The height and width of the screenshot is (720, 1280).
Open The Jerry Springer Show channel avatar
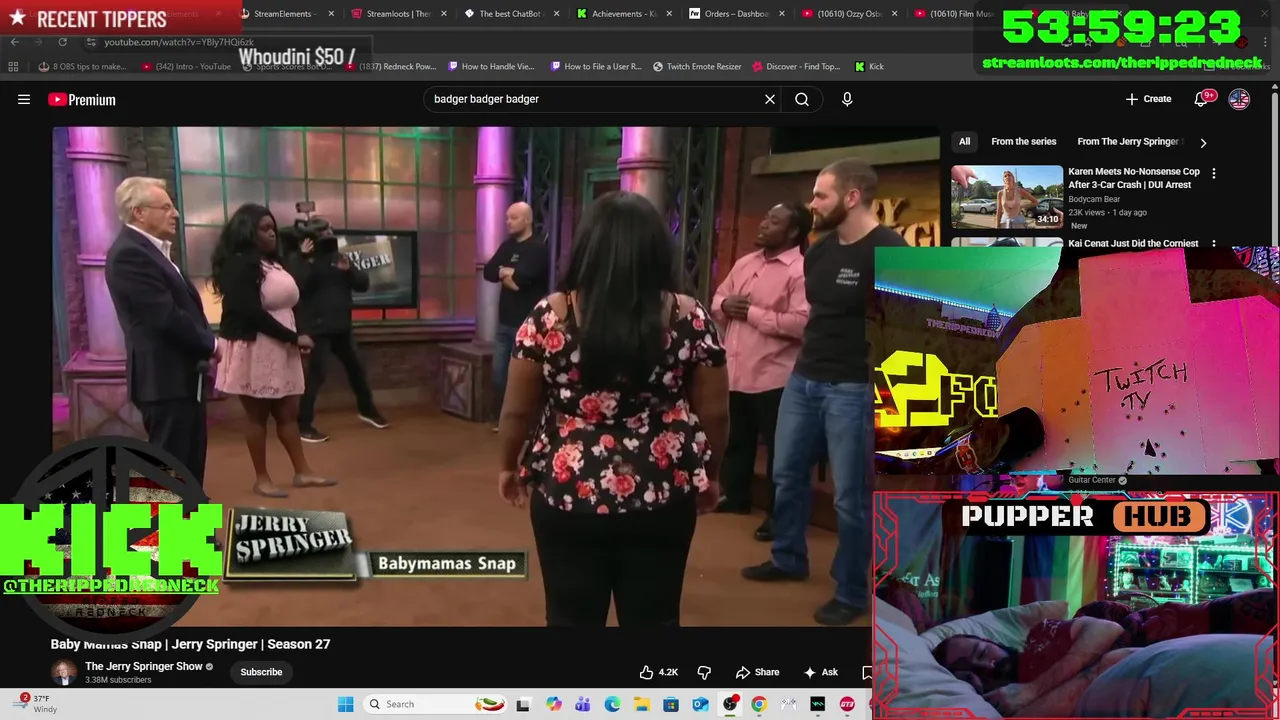(64, 672)
